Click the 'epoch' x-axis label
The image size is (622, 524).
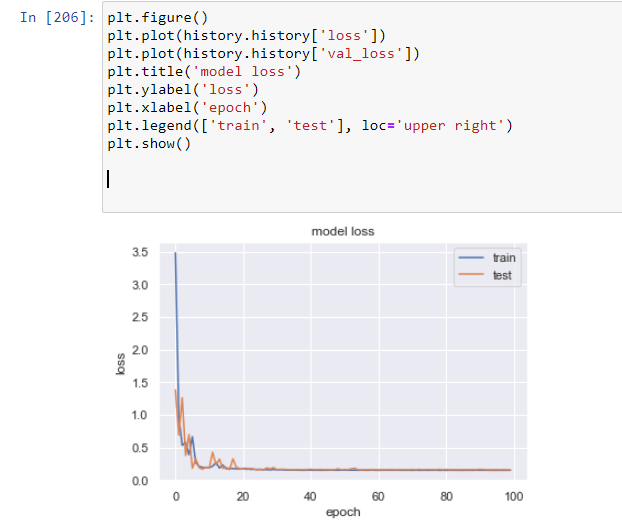(x=343, y=512)
